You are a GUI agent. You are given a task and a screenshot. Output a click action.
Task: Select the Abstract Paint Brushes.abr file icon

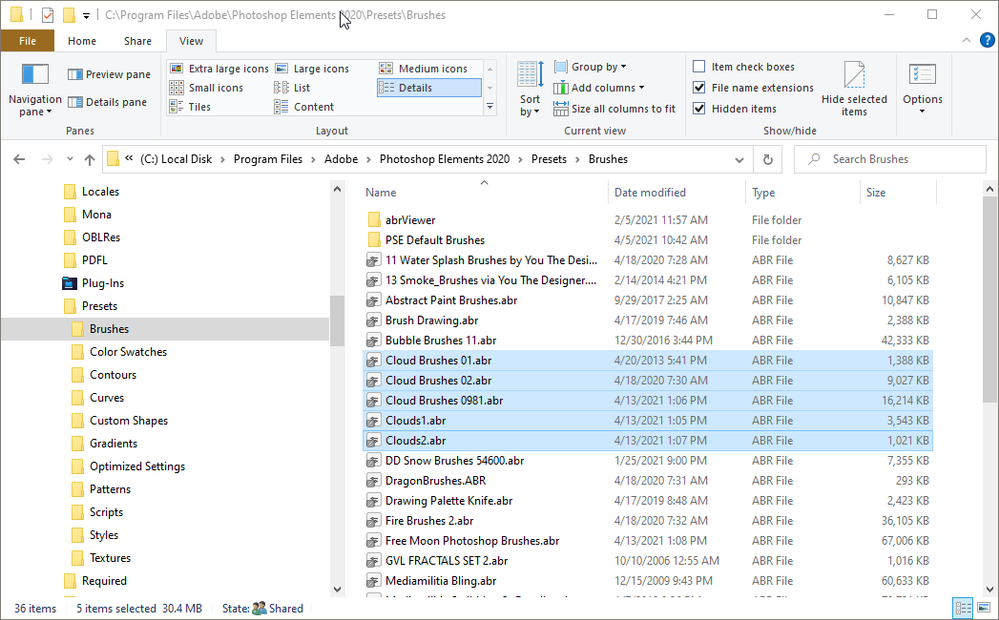[373, 300]
